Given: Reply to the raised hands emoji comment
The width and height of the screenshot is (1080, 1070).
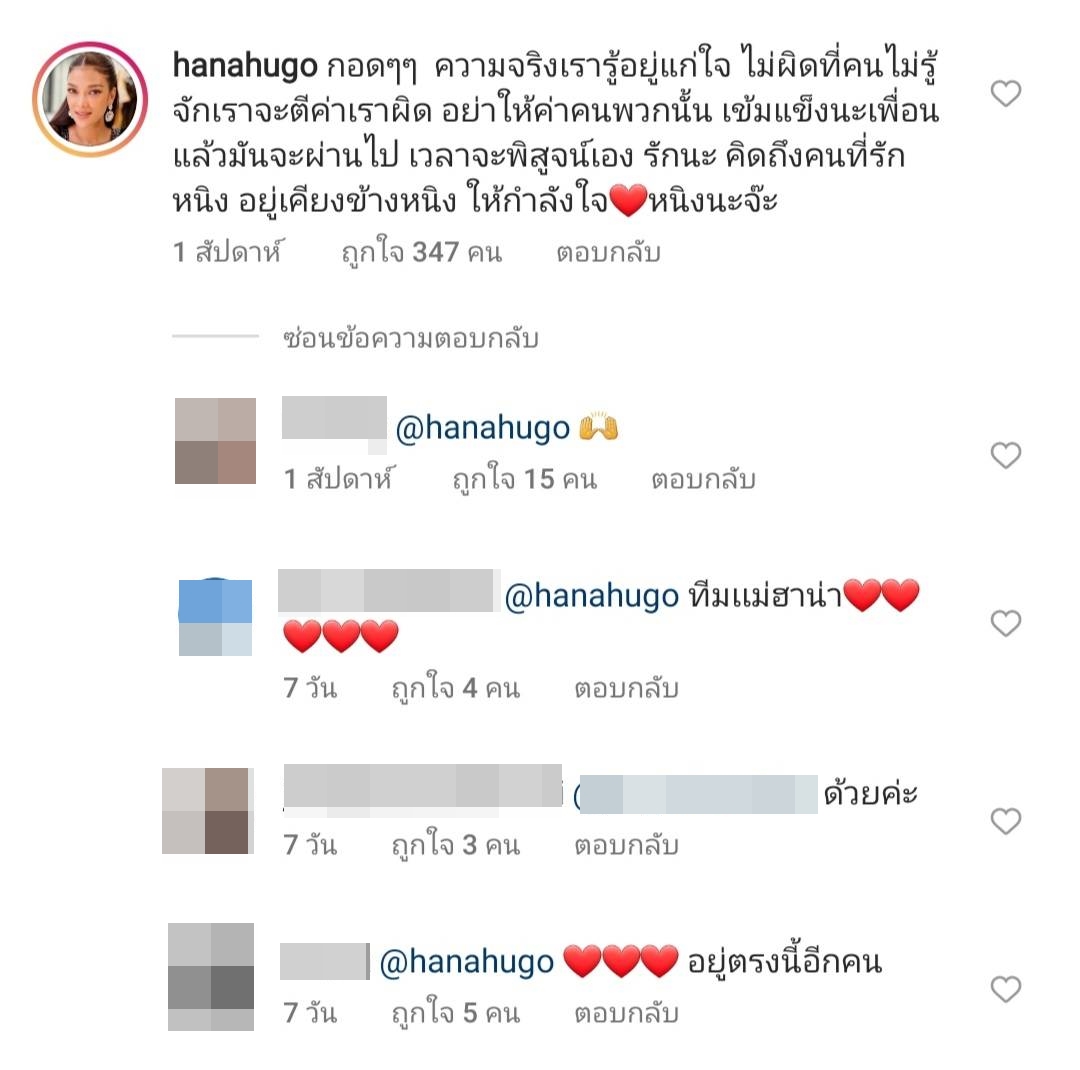Looking at the screenshot, I should 703,480.
